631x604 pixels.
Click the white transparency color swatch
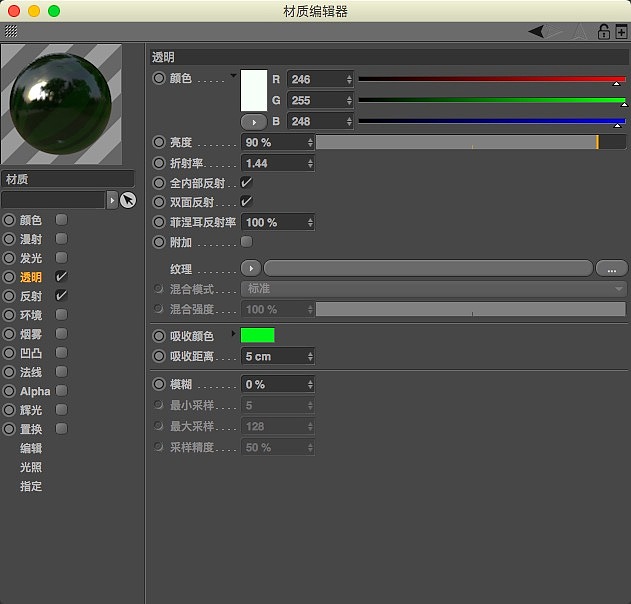coord(254,91)
